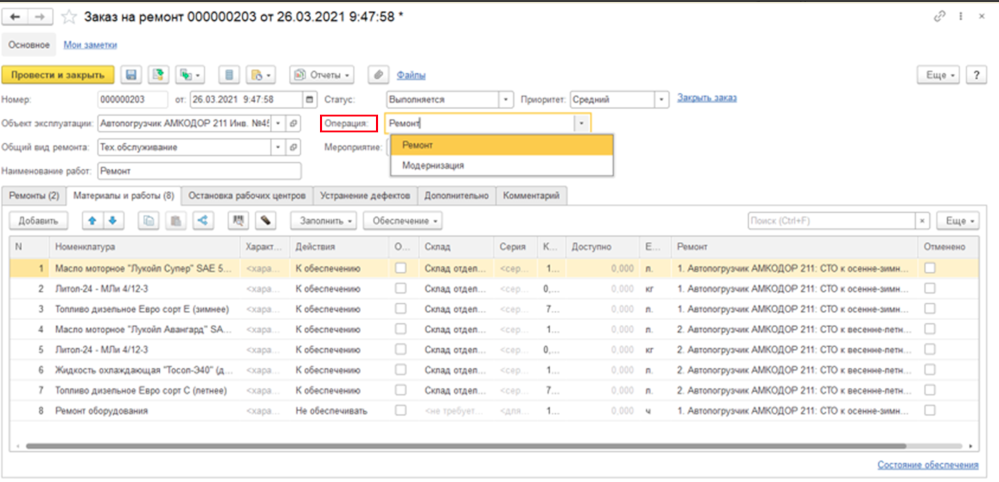The width and height of the screenshot is (999, 482).
Task: Click the get link chain icon
Action: coord(939,17)
